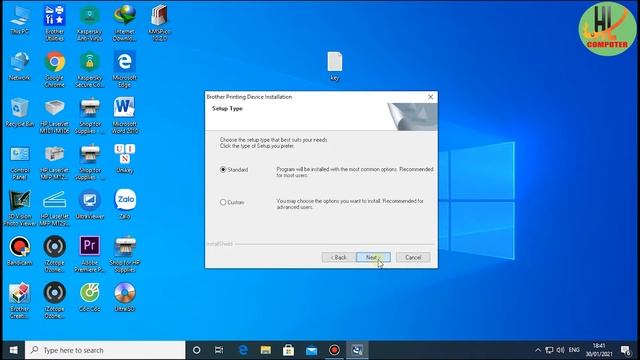Open Kaspersky Secure Connection desktop icon
640x360 pixels.
coord(90,69)
